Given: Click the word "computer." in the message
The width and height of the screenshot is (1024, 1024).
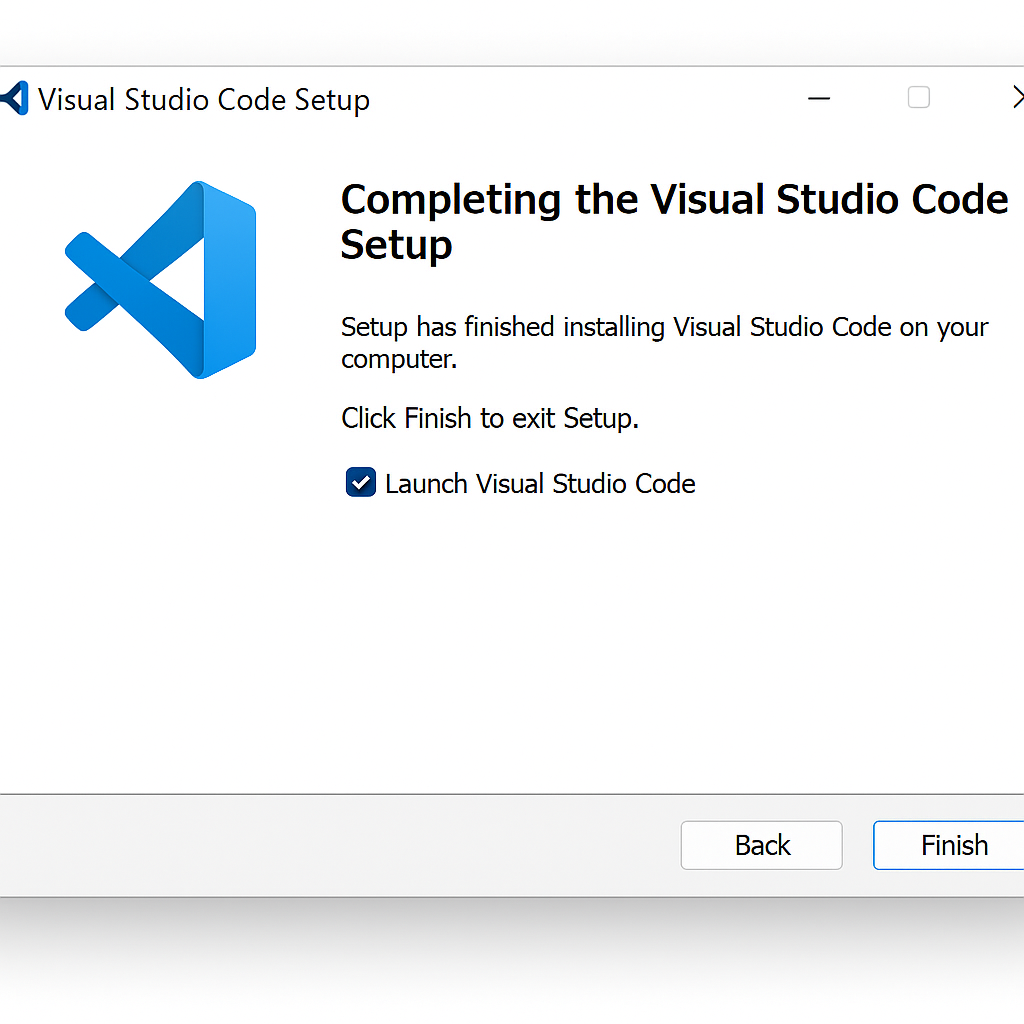Looking at the screenshot, I should click(399, 360).
